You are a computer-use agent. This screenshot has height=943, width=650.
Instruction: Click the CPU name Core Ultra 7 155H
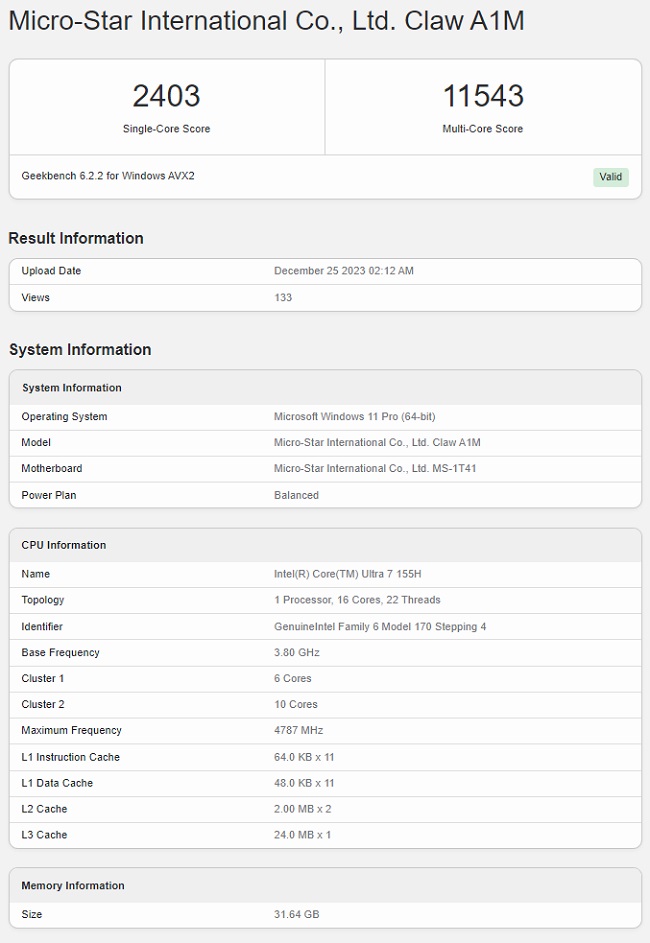(x=348, y=574)
